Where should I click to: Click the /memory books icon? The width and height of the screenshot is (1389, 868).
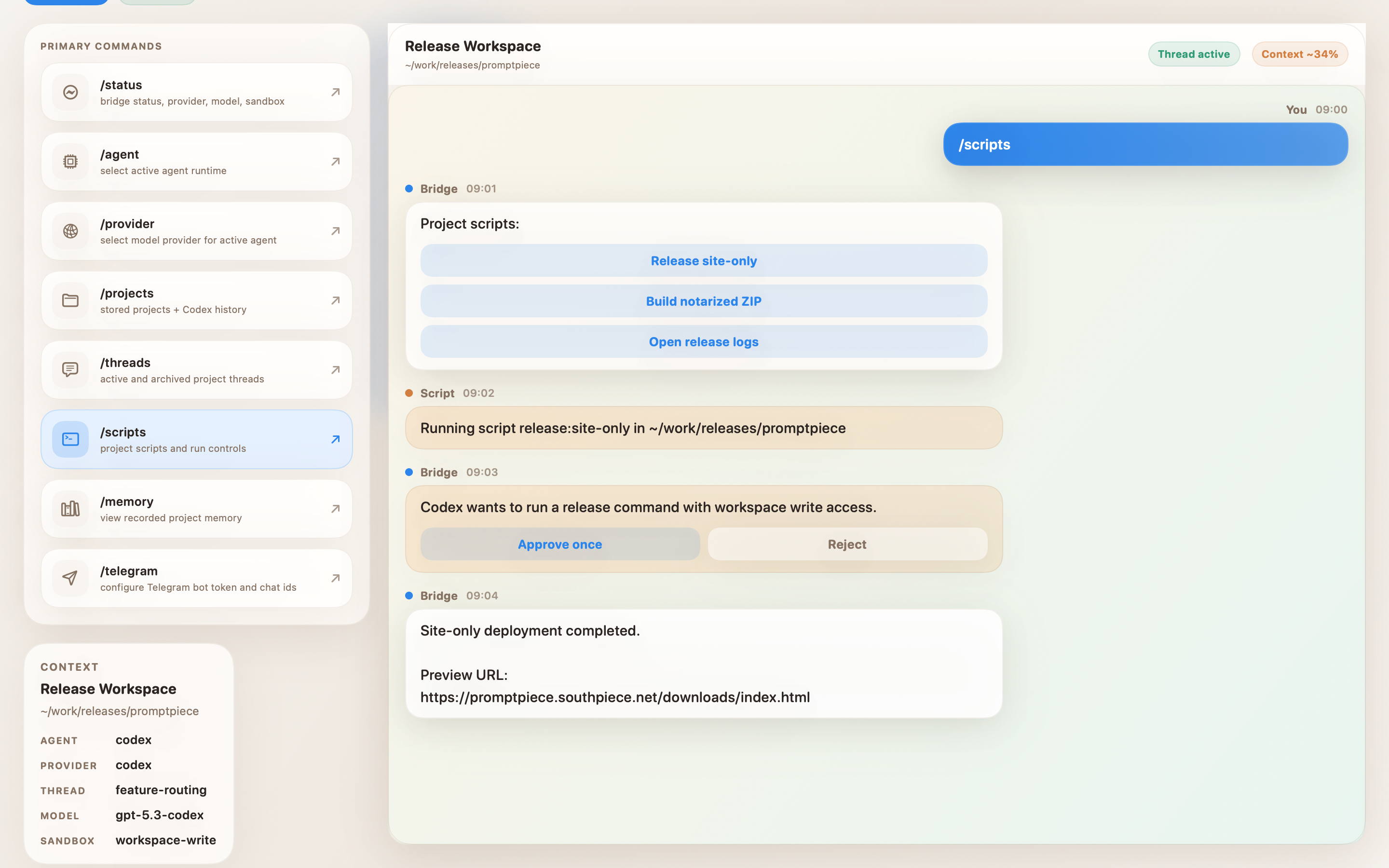tap(70, 509)
